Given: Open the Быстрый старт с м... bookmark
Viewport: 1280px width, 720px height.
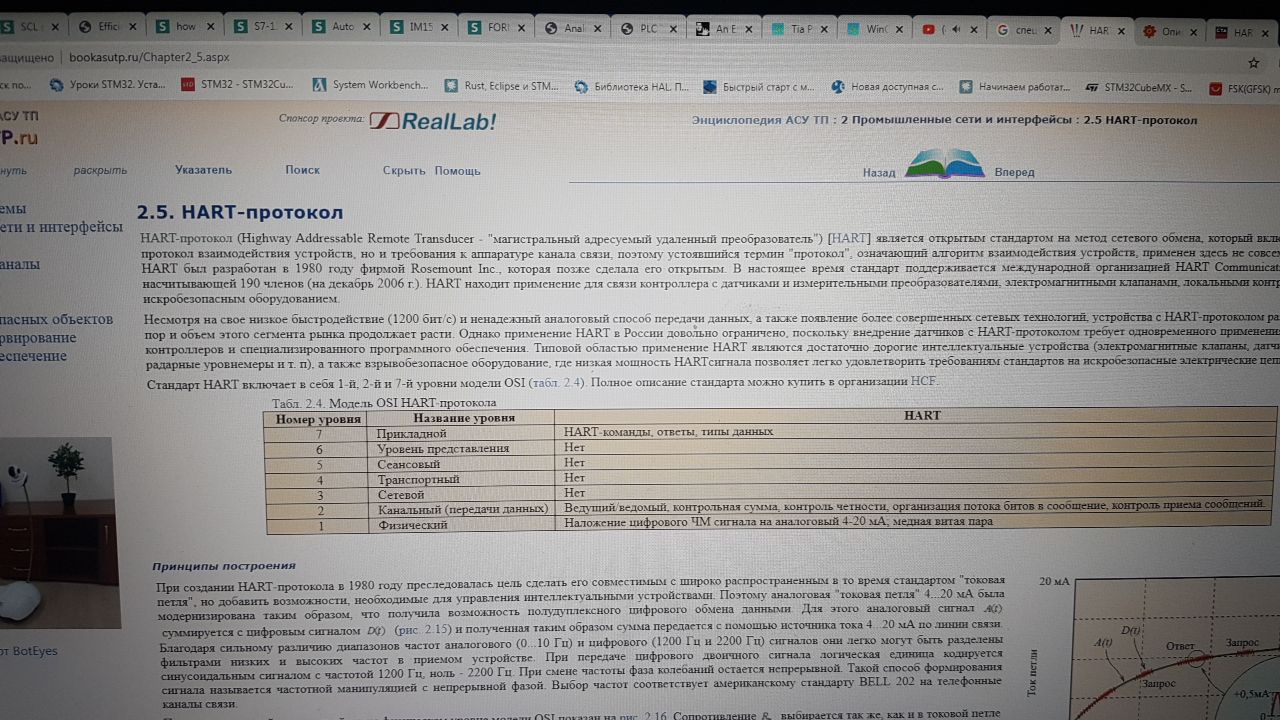Looking at the screenshot, I should [760, 87].
